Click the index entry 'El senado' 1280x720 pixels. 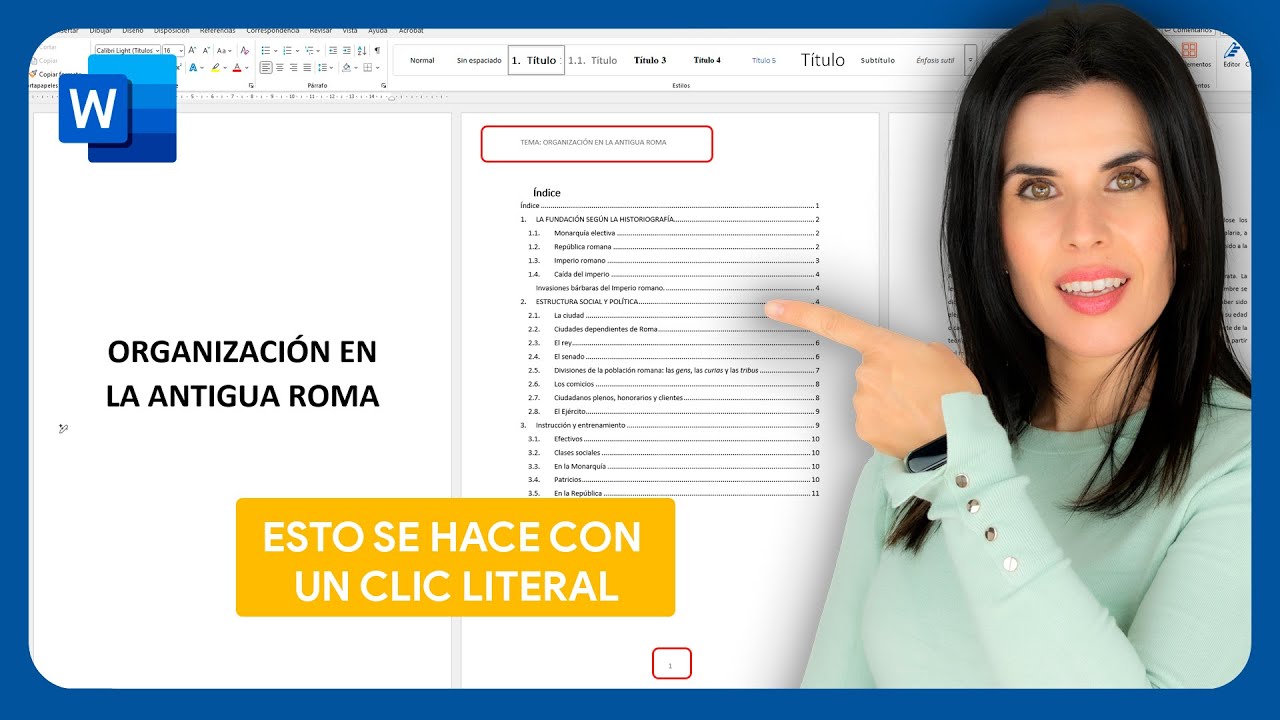point(569,357)
